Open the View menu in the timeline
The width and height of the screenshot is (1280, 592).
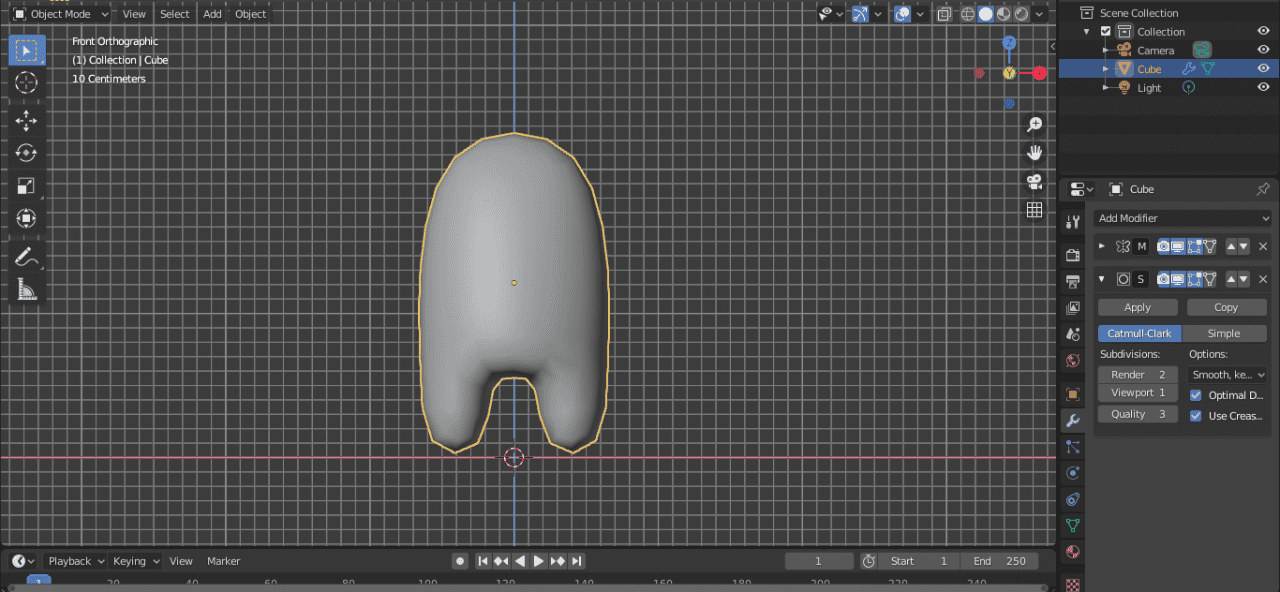pos(181,561)
